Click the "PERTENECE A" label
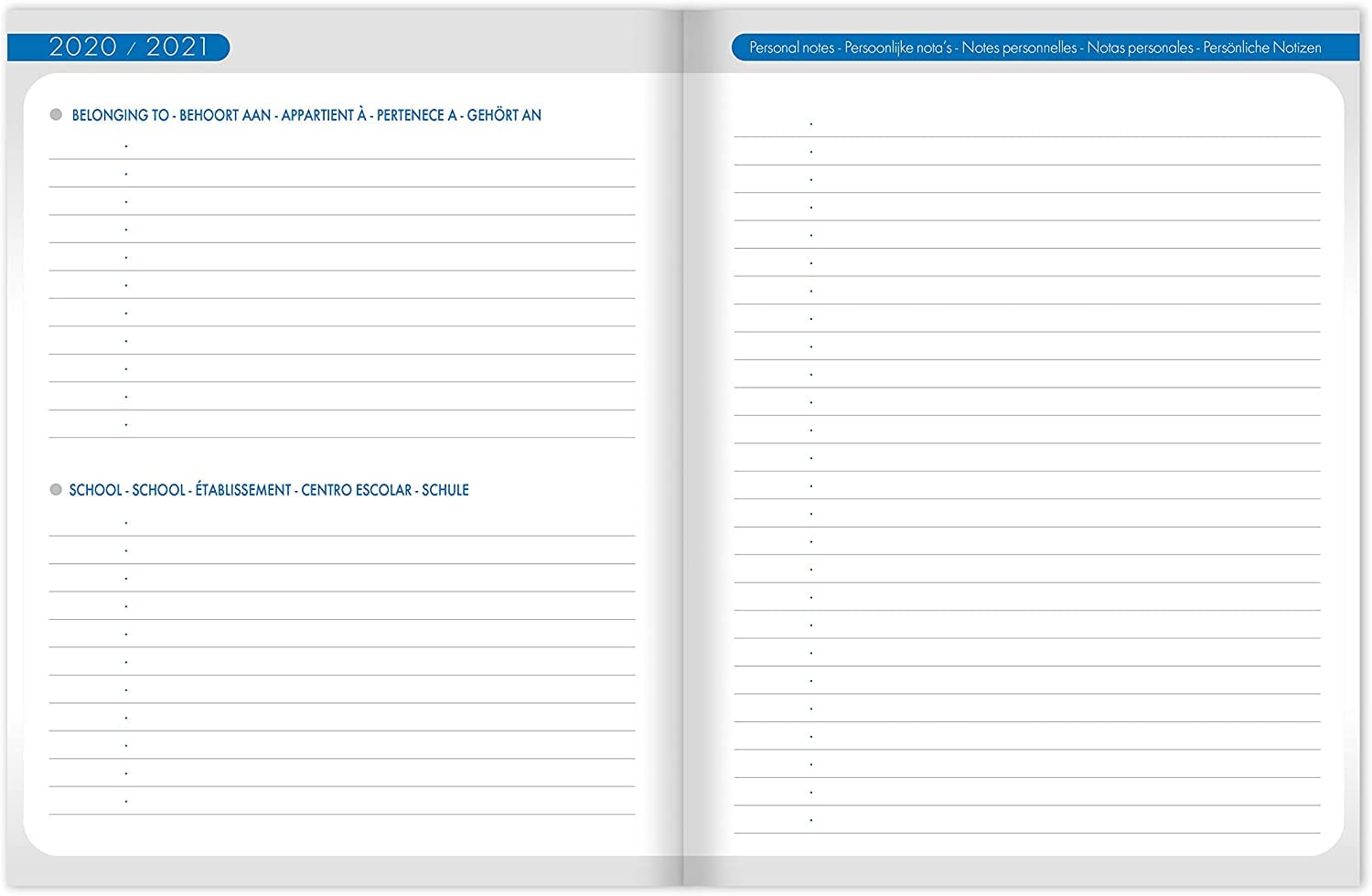 click(417, 115)
